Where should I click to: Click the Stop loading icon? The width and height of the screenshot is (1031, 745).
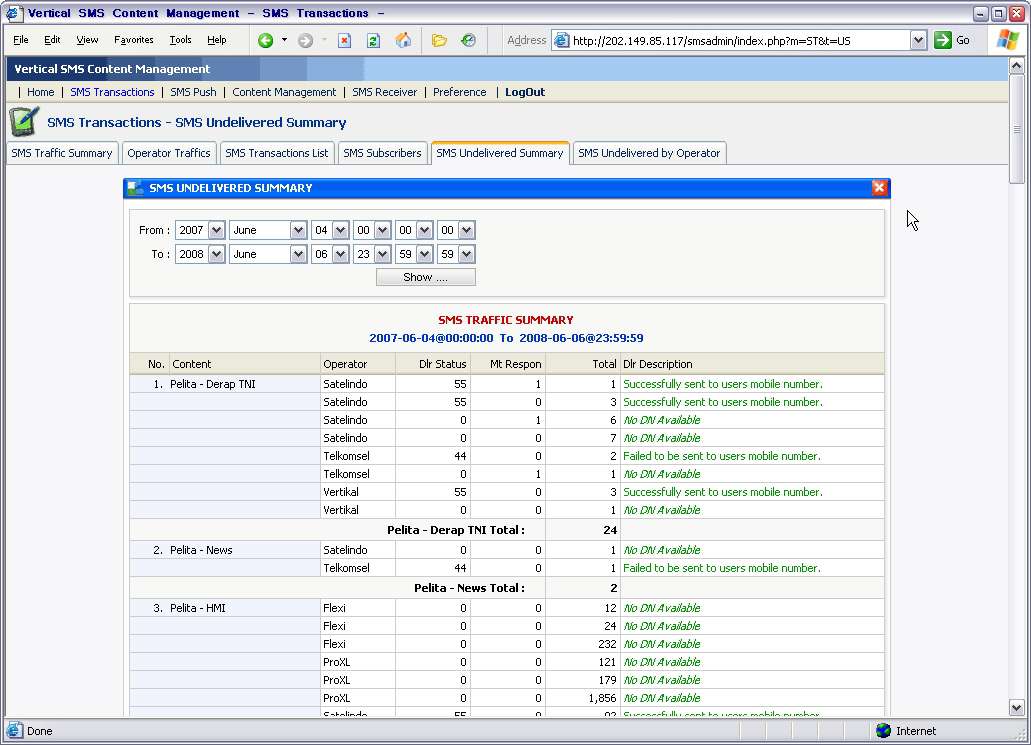[344, 40]
